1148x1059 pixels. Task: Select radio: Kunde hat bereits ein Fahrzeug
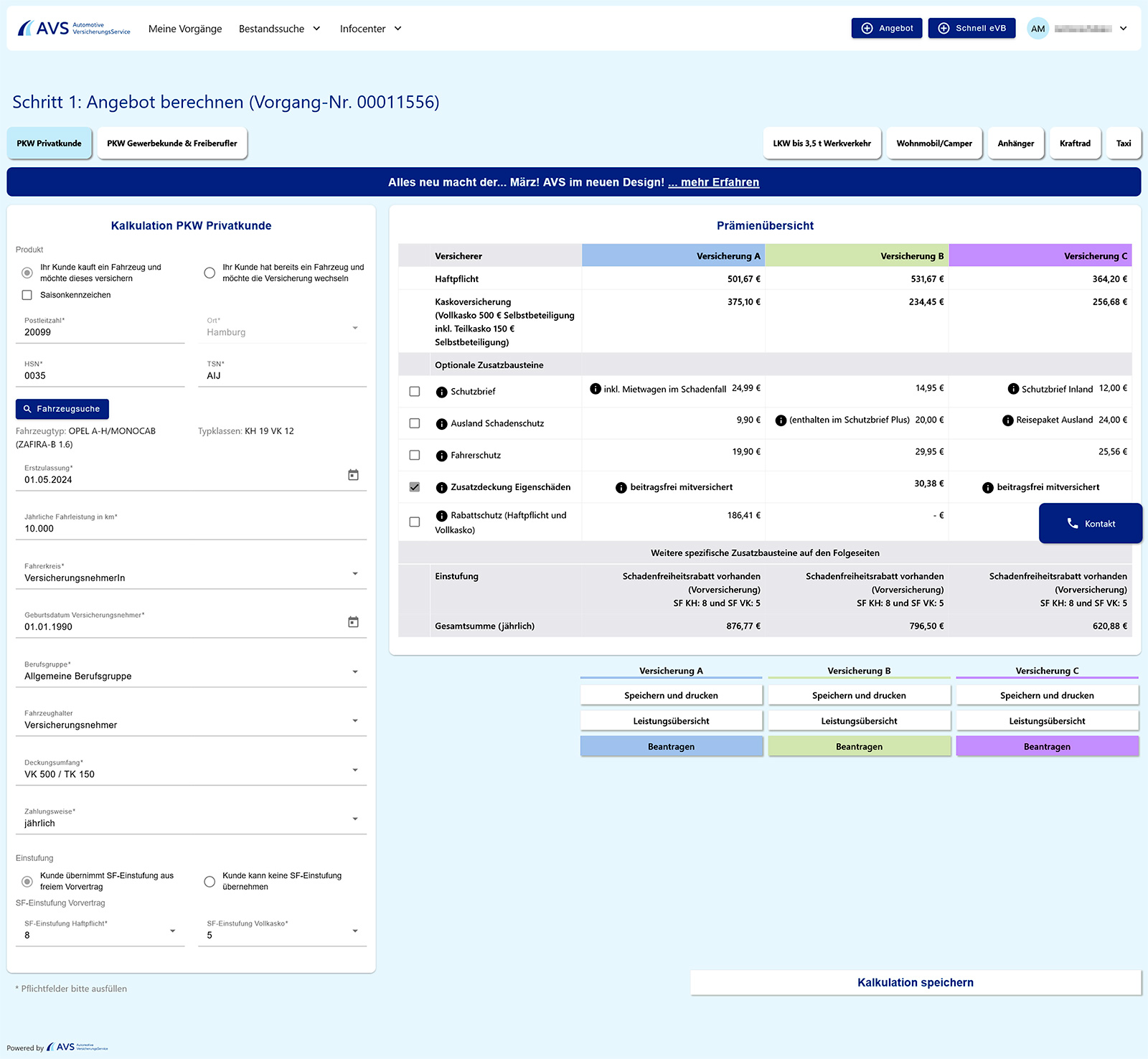(210, 273)
